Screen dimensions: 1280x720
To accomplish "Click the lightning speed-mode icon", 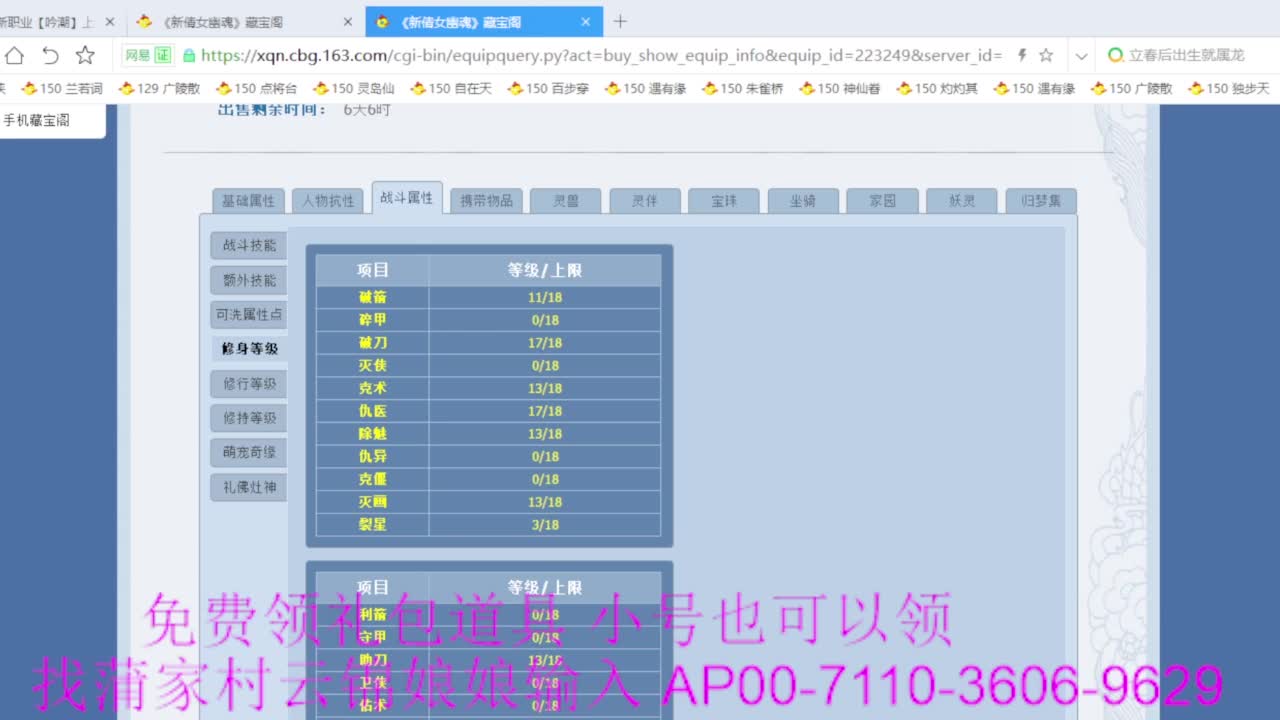I will (x=1021, y=55).
